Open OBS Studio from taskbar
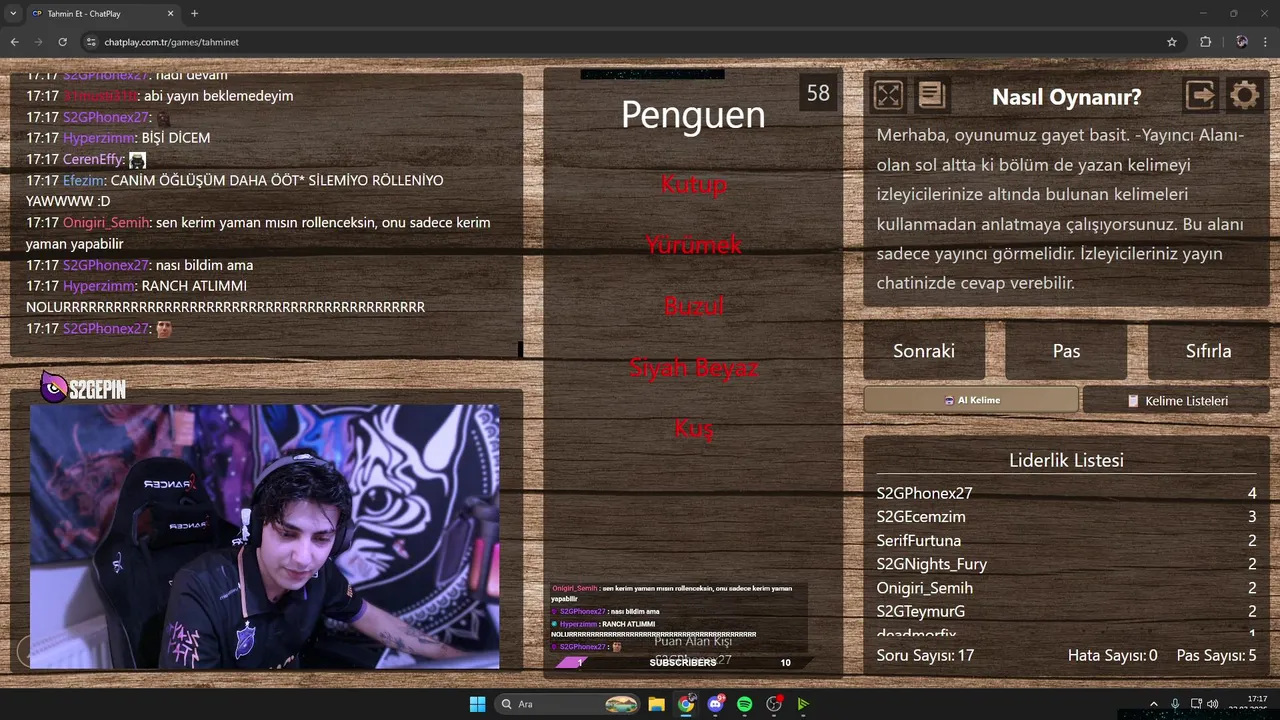Image resolution: width=1280 pixels, height=720 pixels. click(x=774, y=704)
